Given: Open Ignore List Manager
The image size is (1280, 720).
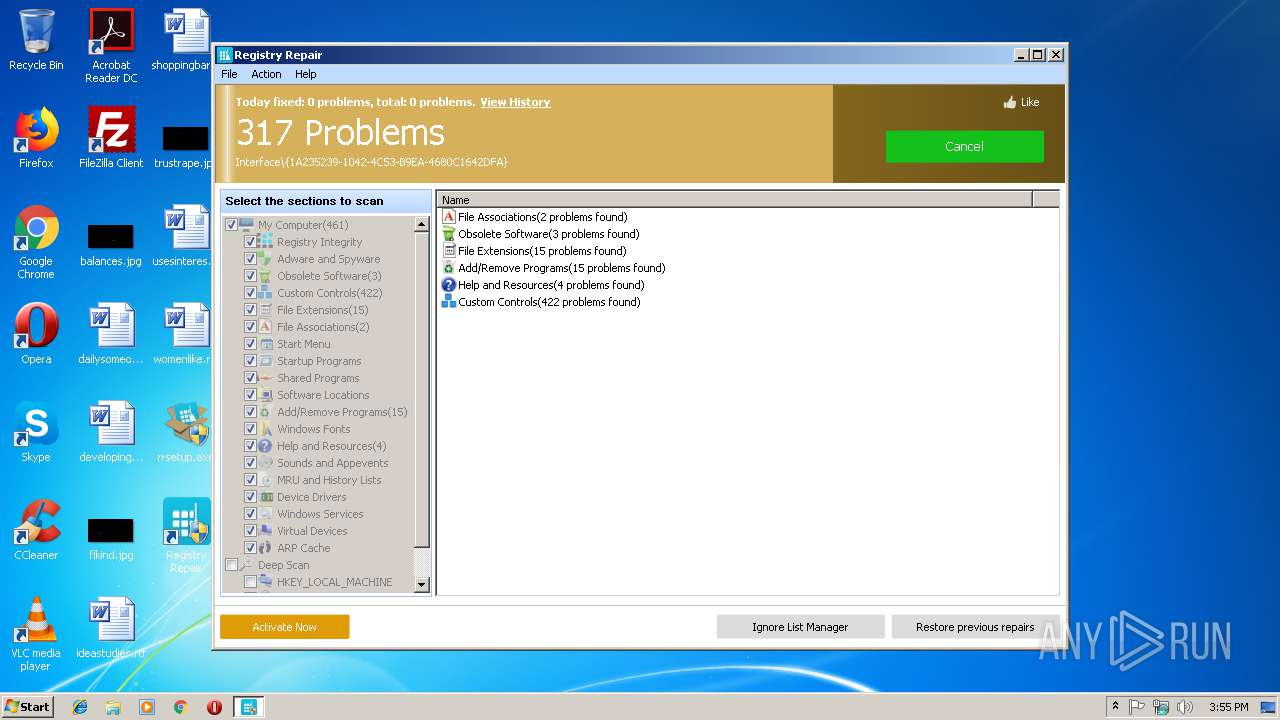Looking at the screenshot, I should (800, 627).
